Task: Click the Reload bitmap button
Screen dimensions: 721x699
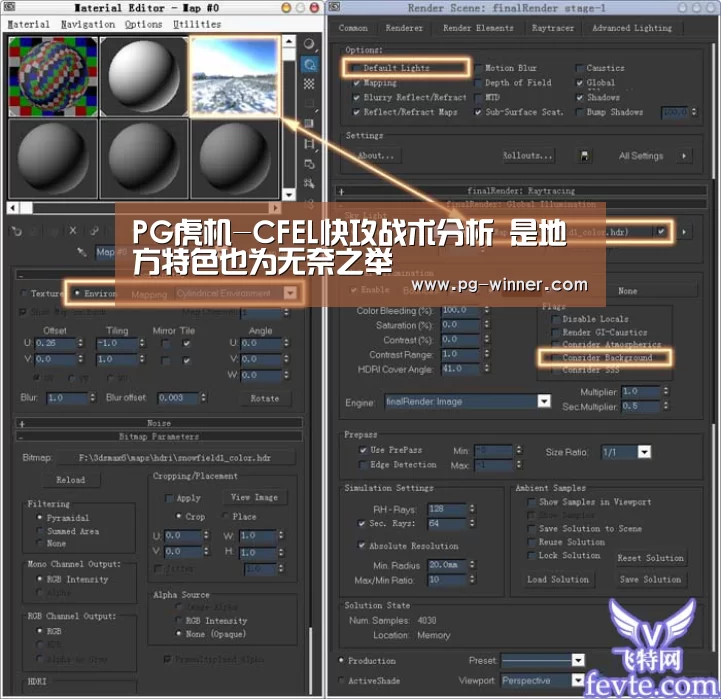Action: (71, 480)
